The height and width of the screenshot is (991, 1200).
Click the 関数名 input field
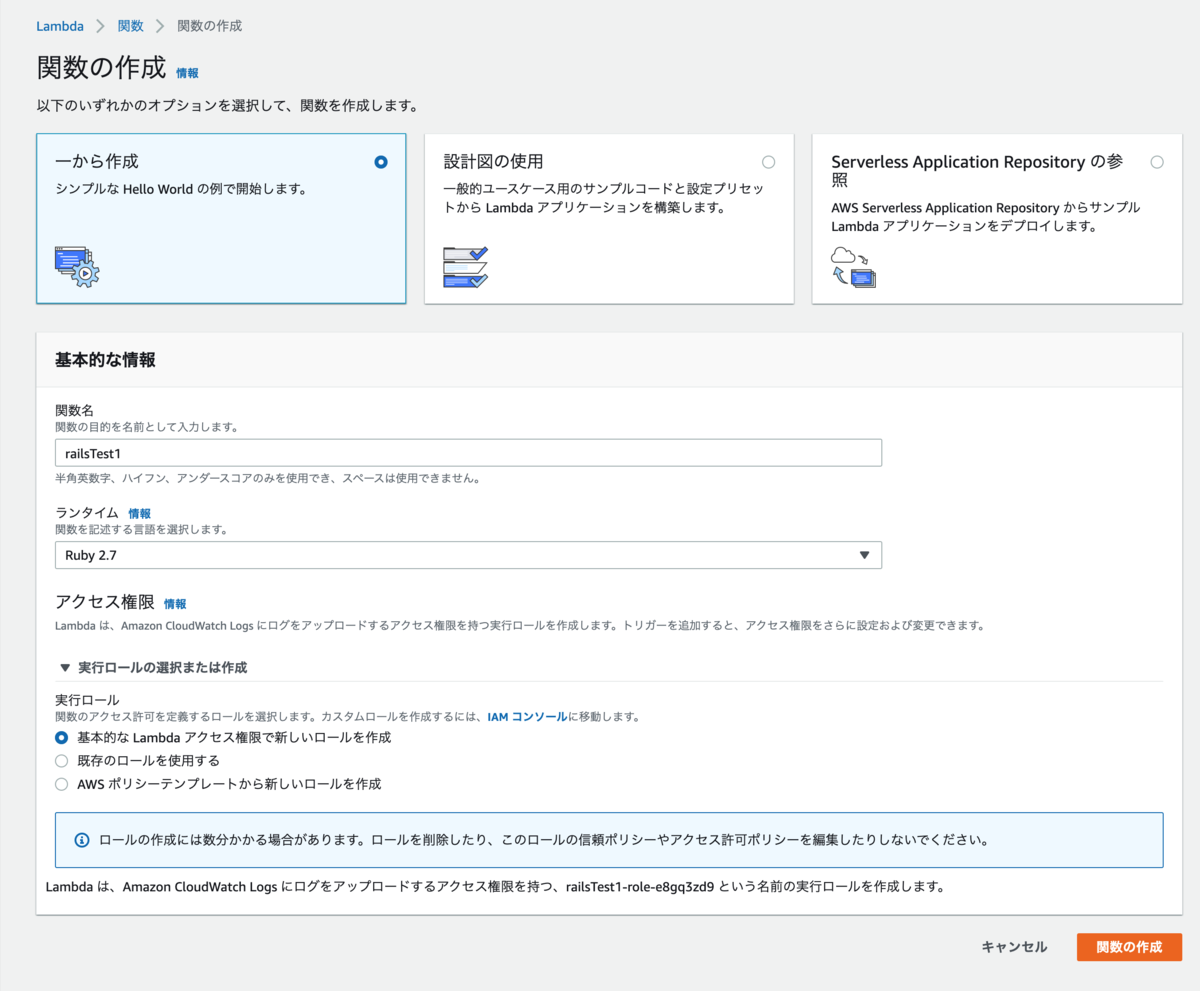[x=468, y=453]
